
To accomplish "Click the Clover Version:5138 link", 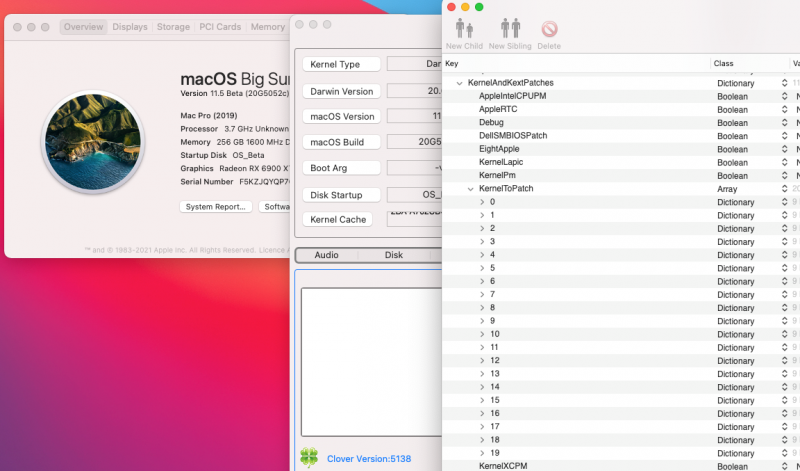I will coord(369,459).
